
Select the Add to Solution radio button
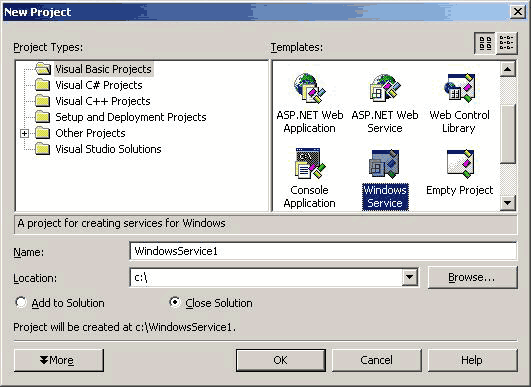(21, 302)
